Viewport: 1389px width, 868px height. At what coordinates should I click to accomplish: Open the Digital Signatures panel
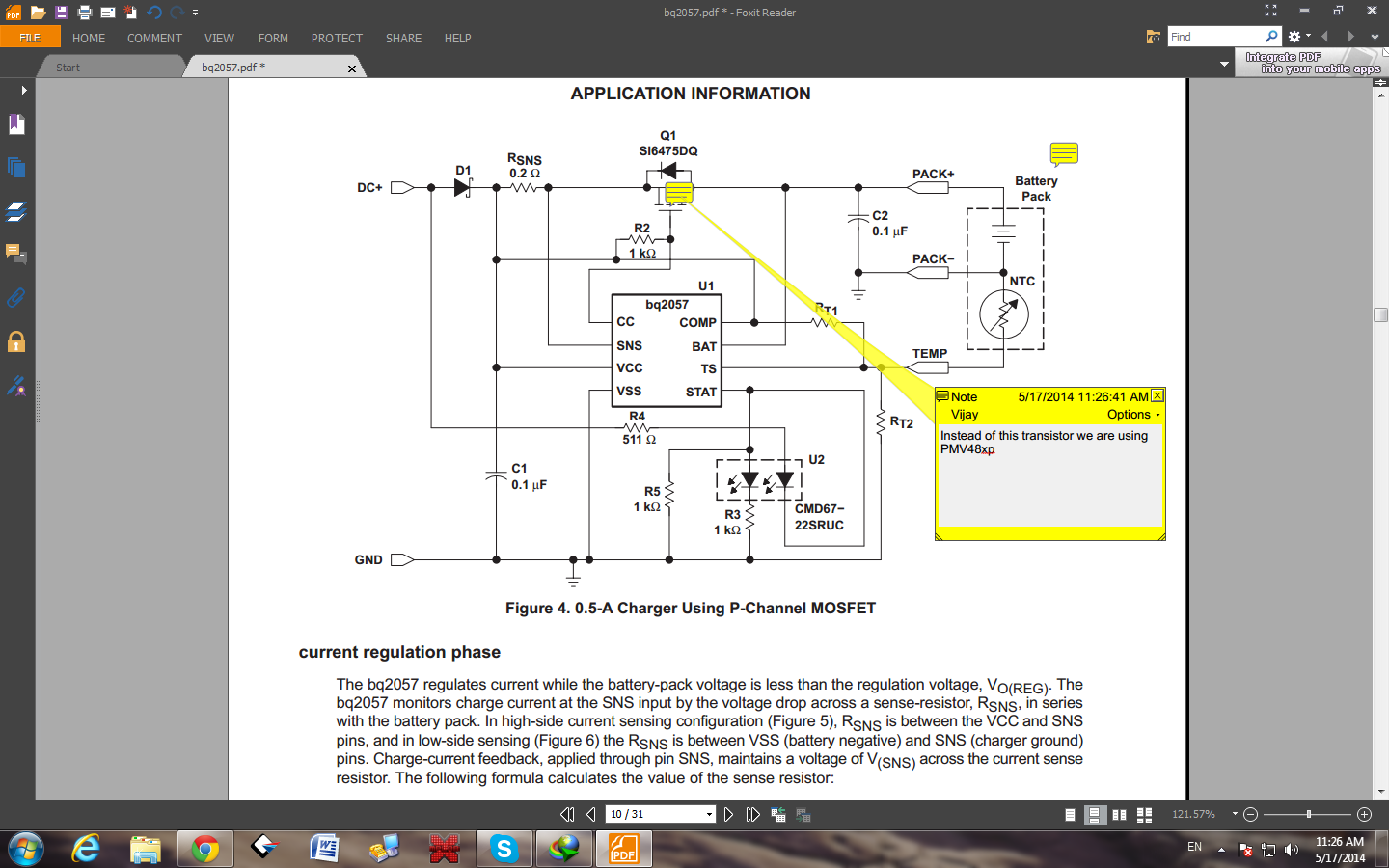pyautogui.click(x=16, y=386)
